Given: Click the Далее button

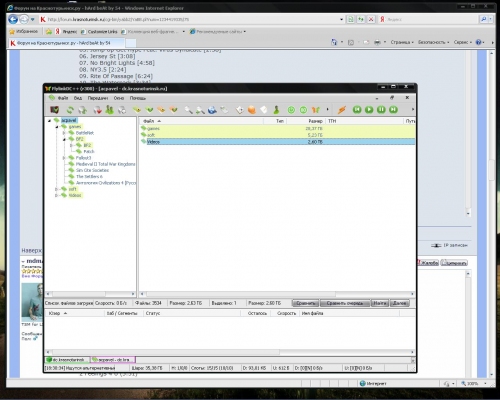Looking at the screenshot, I should coord(399,303).
